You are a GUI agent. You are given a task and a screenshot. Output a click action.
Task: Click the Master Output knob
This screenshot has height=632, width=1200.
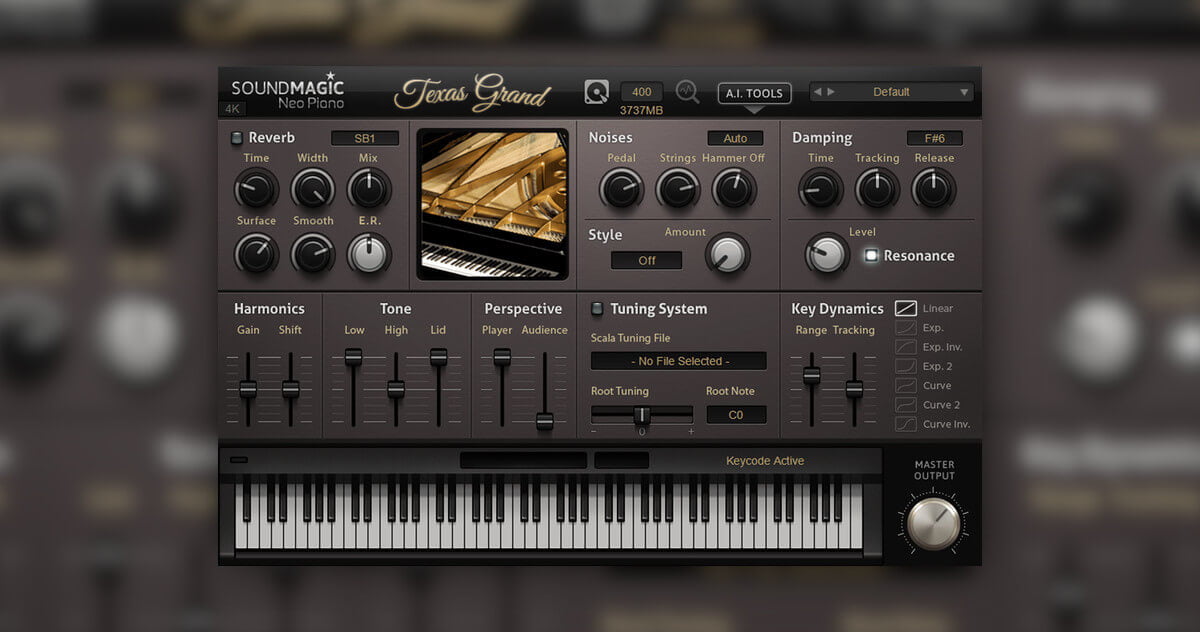point(934,523)
